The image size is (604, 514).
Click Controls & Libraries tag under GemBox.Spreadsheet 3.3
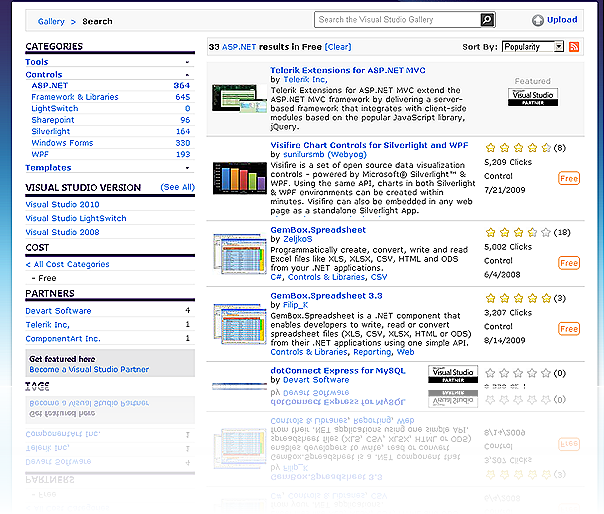pyautogui.click(x=309, y=352)
